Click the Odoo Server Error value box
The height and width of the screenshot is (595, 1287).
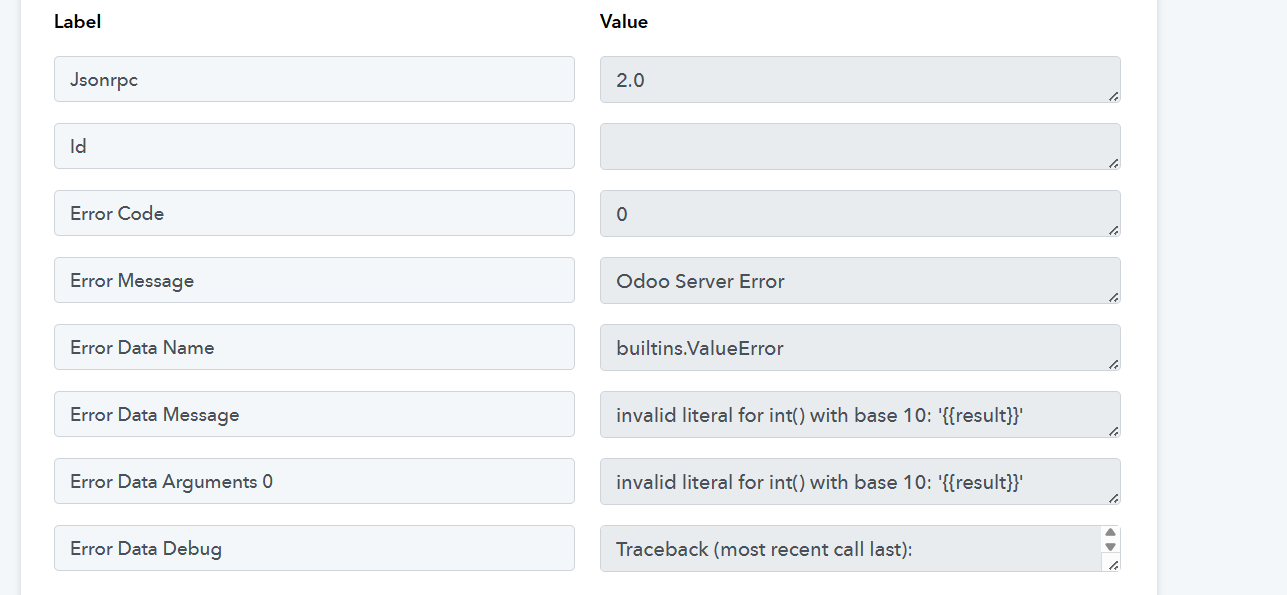click(860, 280)
